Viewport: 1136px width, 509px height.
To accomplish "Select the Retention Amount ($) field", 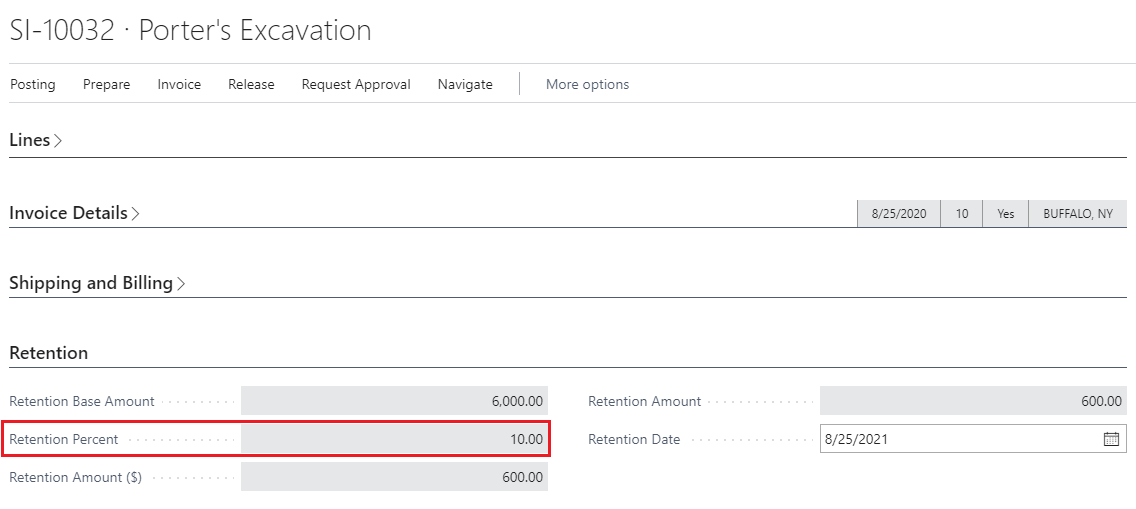I will point(394,477).
